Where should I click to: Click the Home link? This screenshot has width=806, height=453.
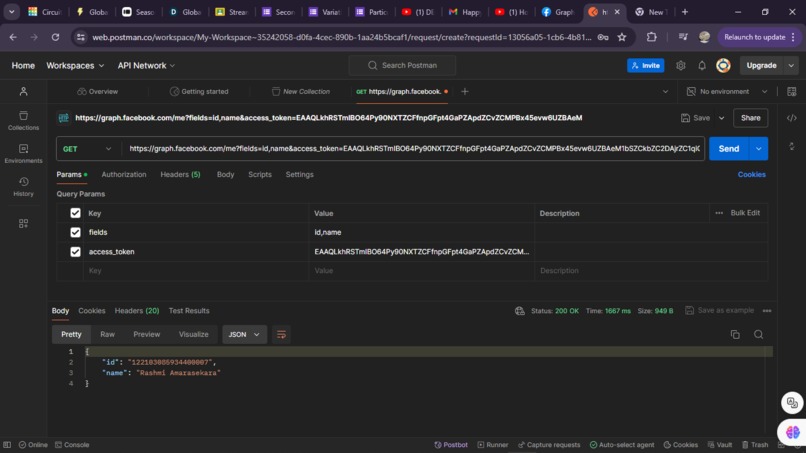point(23,65)
